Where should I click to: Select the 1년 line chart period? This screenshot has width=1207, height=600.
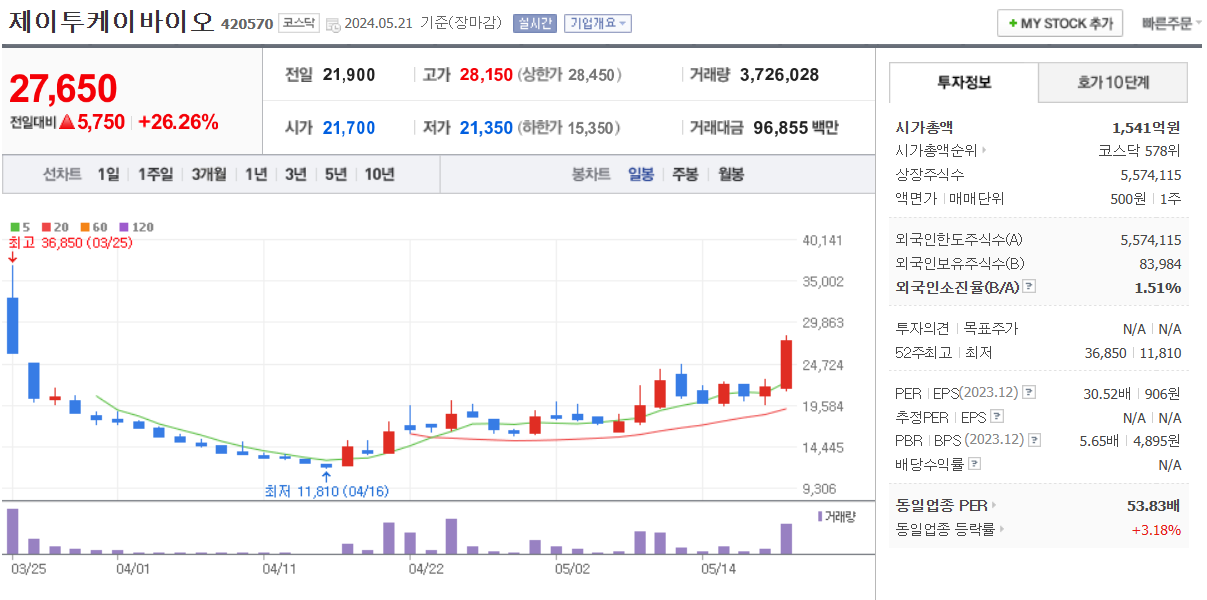click(x=256, y=174)
